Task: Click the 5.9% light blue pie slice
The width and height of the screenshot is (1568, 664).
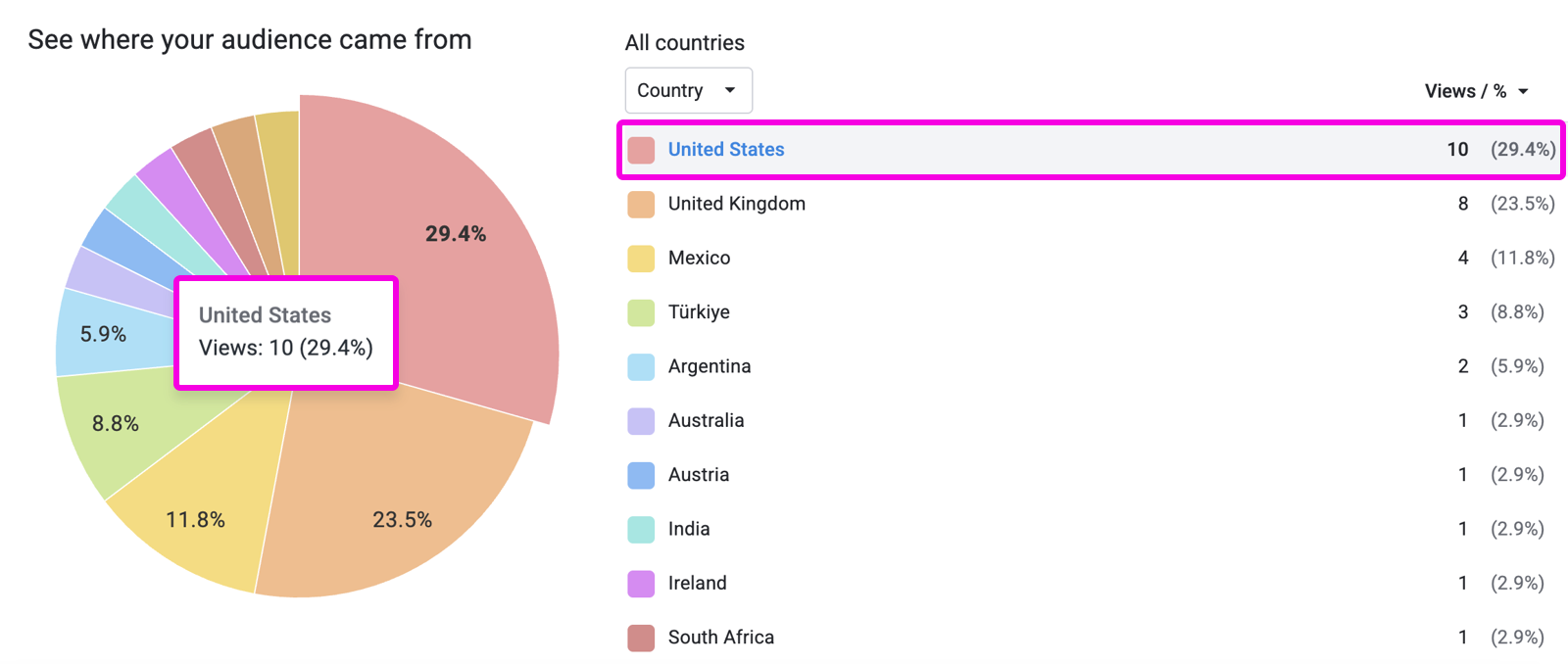Action: [103, 335]
